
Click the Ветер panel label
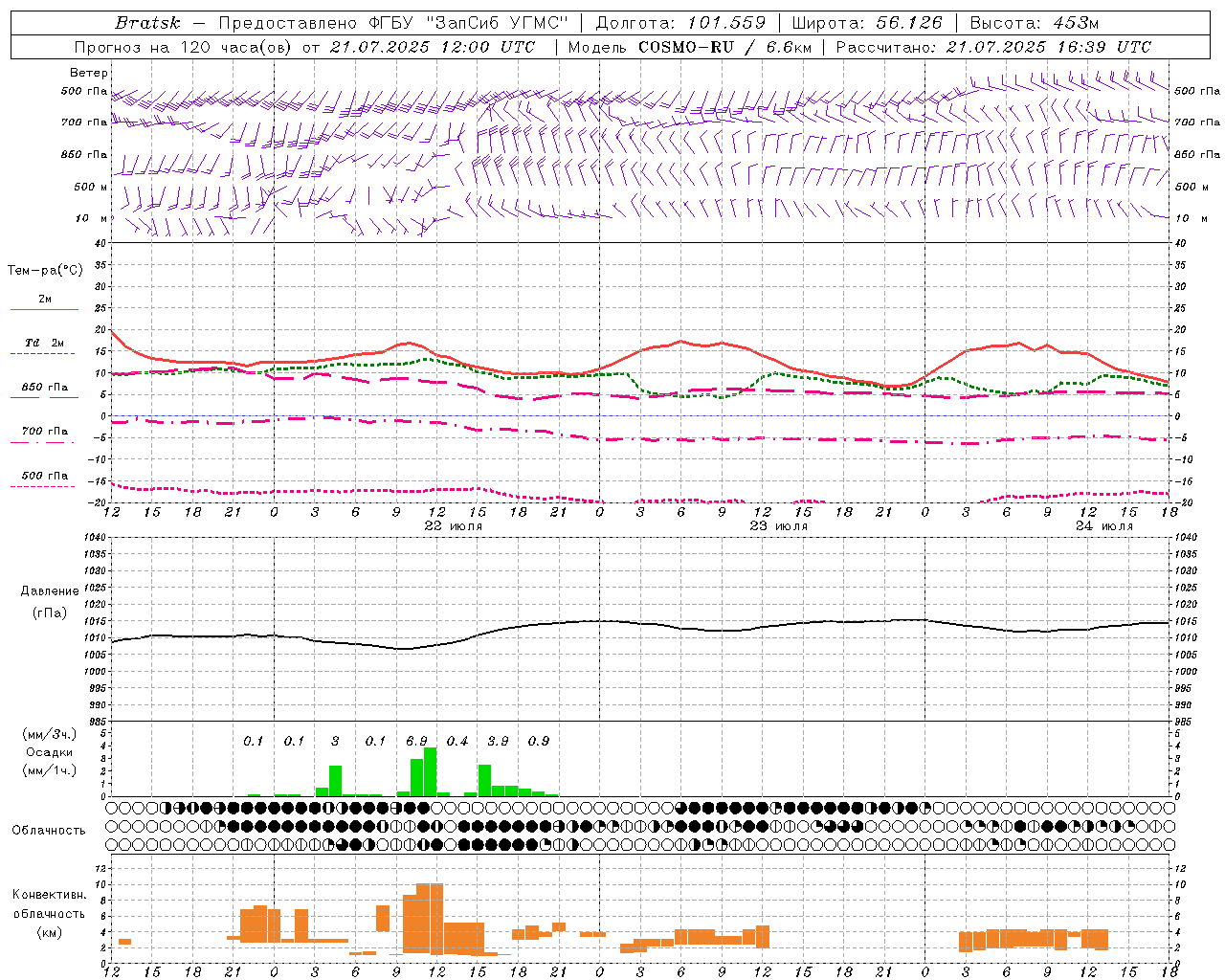click(89, 73)
